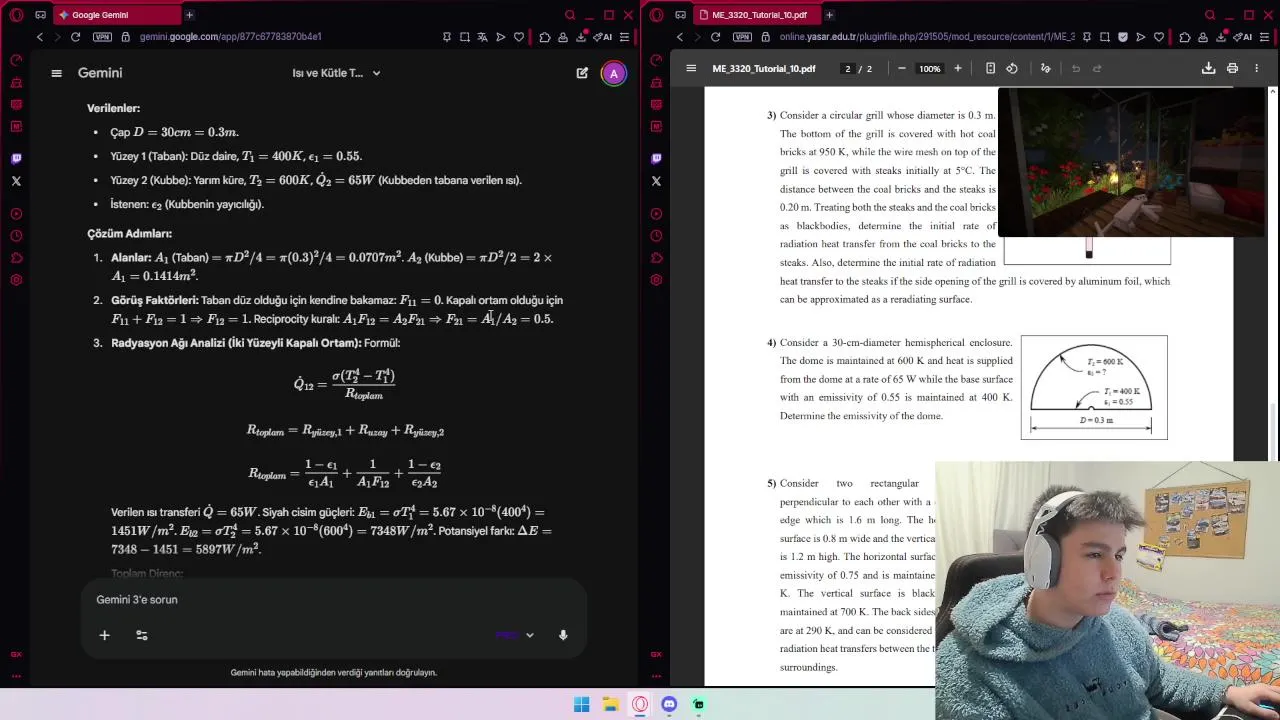The image size is (1280, 720).
Task: Click the PDF page number field
Action: coord(848,69)
